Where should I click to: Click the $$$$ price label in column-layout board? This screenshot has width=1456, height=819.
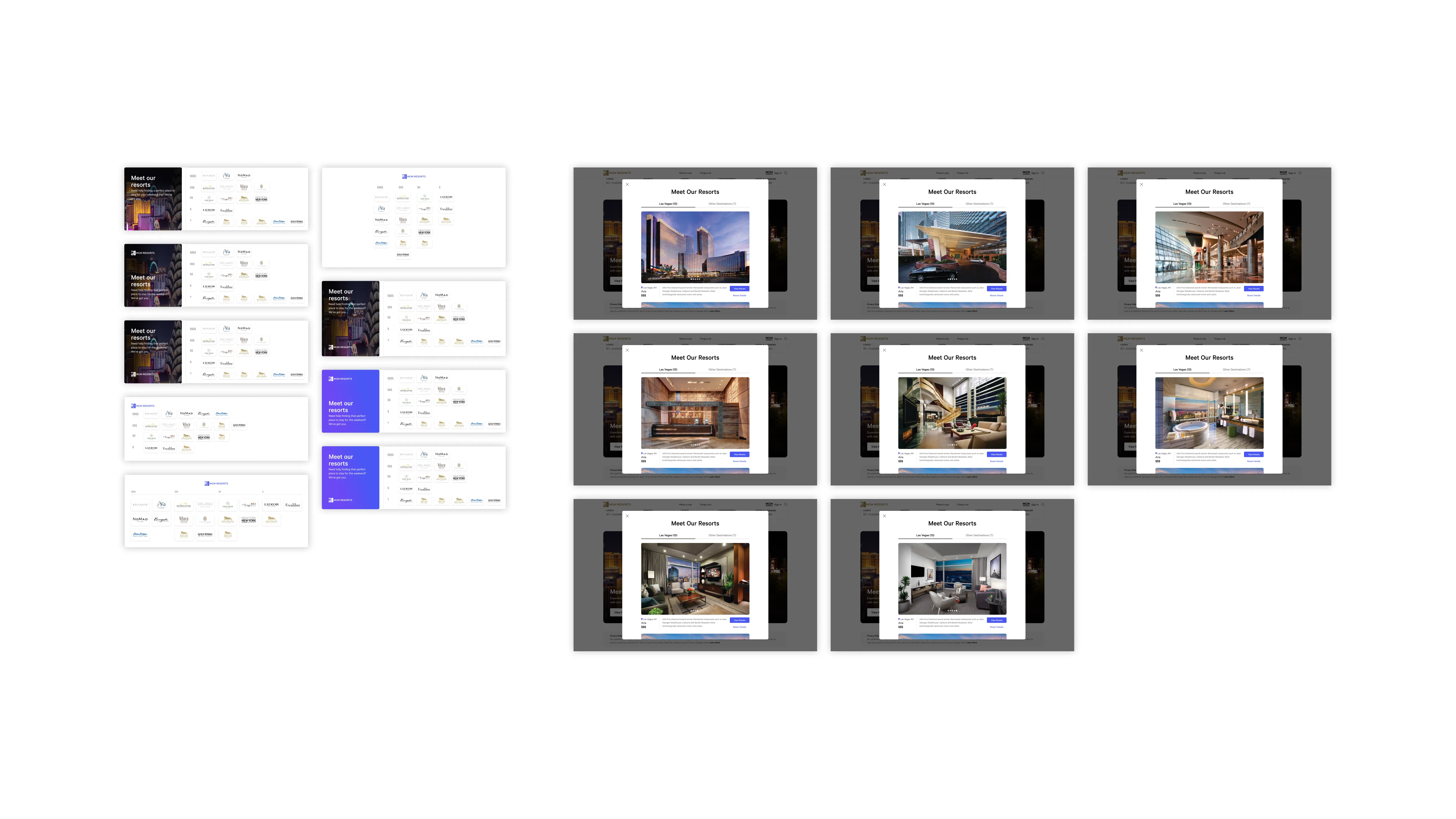click(380, 188)
